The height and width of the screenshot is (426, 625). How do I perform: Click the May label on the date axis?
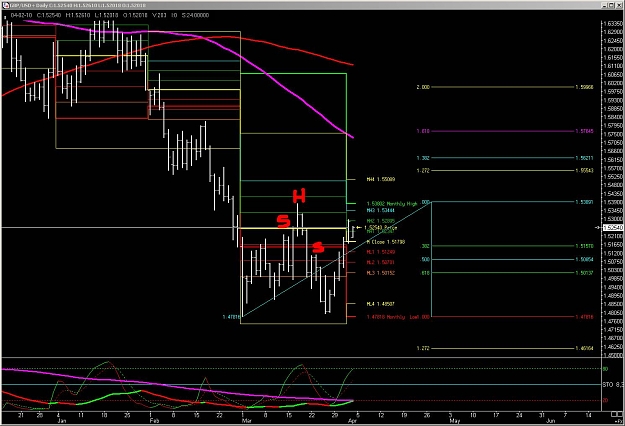click(455, 420)
